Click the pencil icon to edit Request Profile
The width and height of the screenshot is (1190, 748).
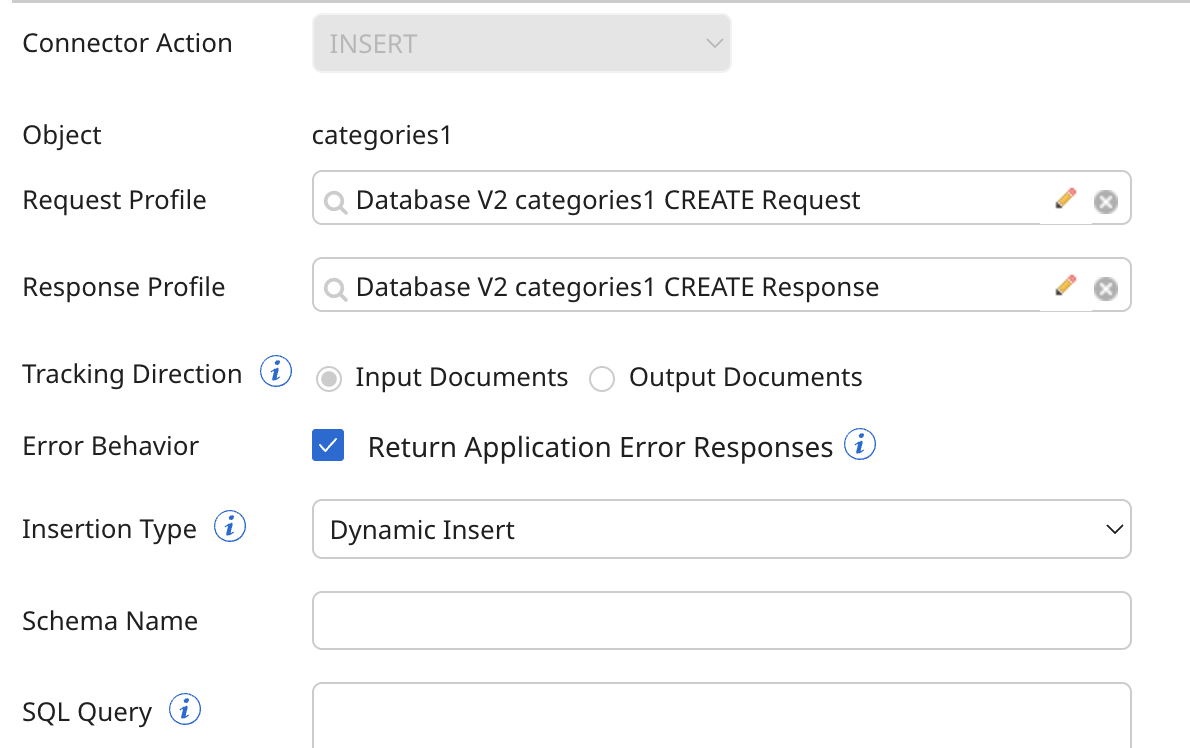(x=1066, y=198)
